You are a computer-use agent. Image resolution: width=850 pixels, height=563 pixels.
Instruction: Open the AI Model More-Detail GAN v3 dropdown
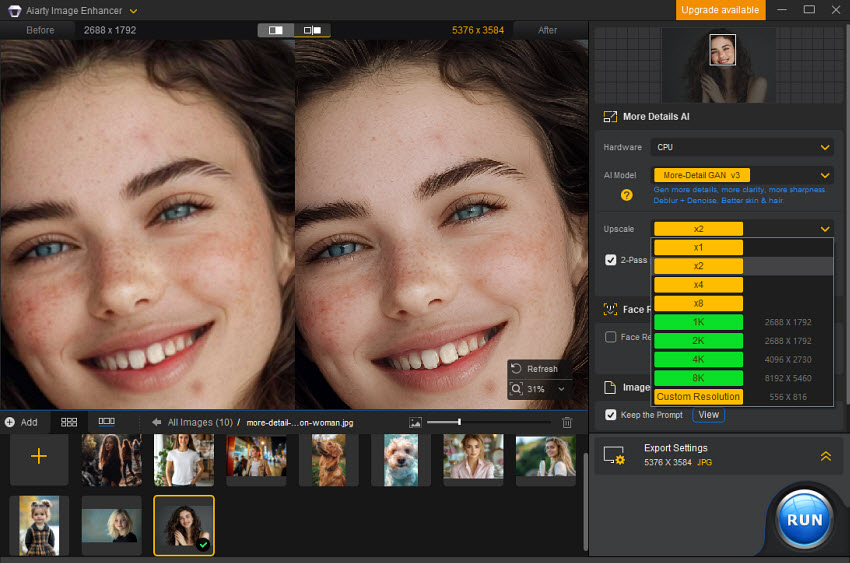pos(742,175)
